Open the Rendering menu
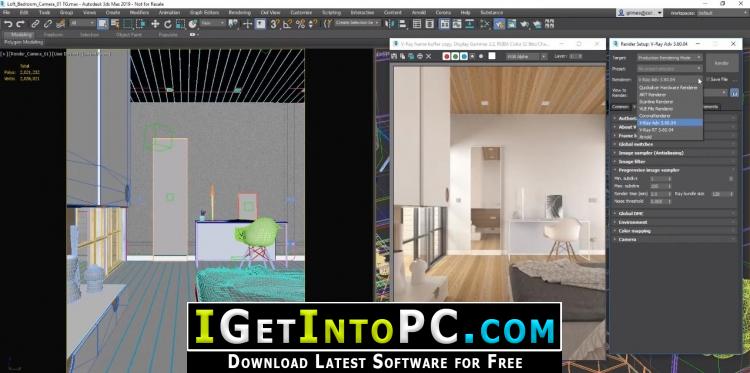The height and width of the screenshot is (373, 750). click(x=239, y=12)
